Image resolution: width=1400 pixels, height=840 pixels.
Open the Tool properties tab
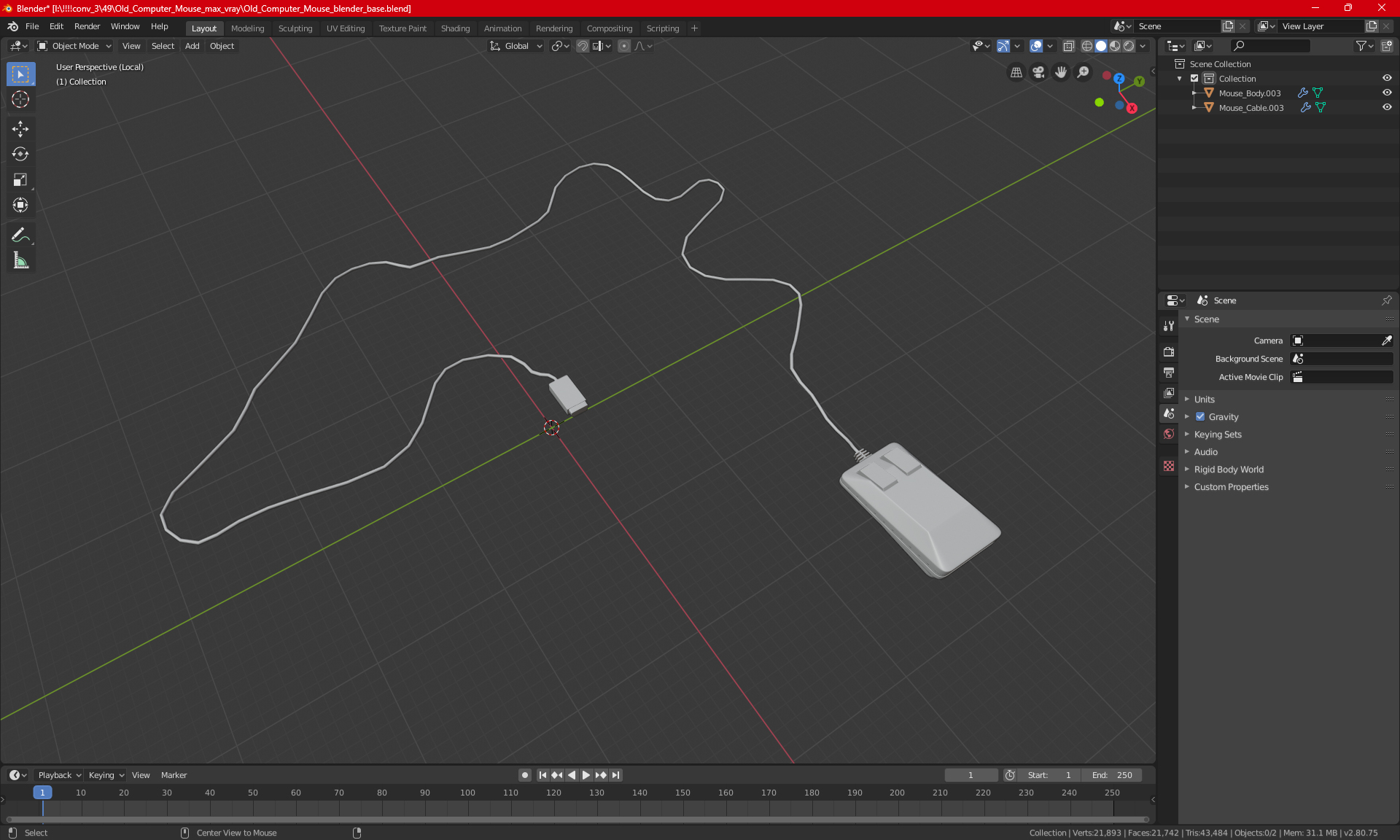[x=1169, y=326]
